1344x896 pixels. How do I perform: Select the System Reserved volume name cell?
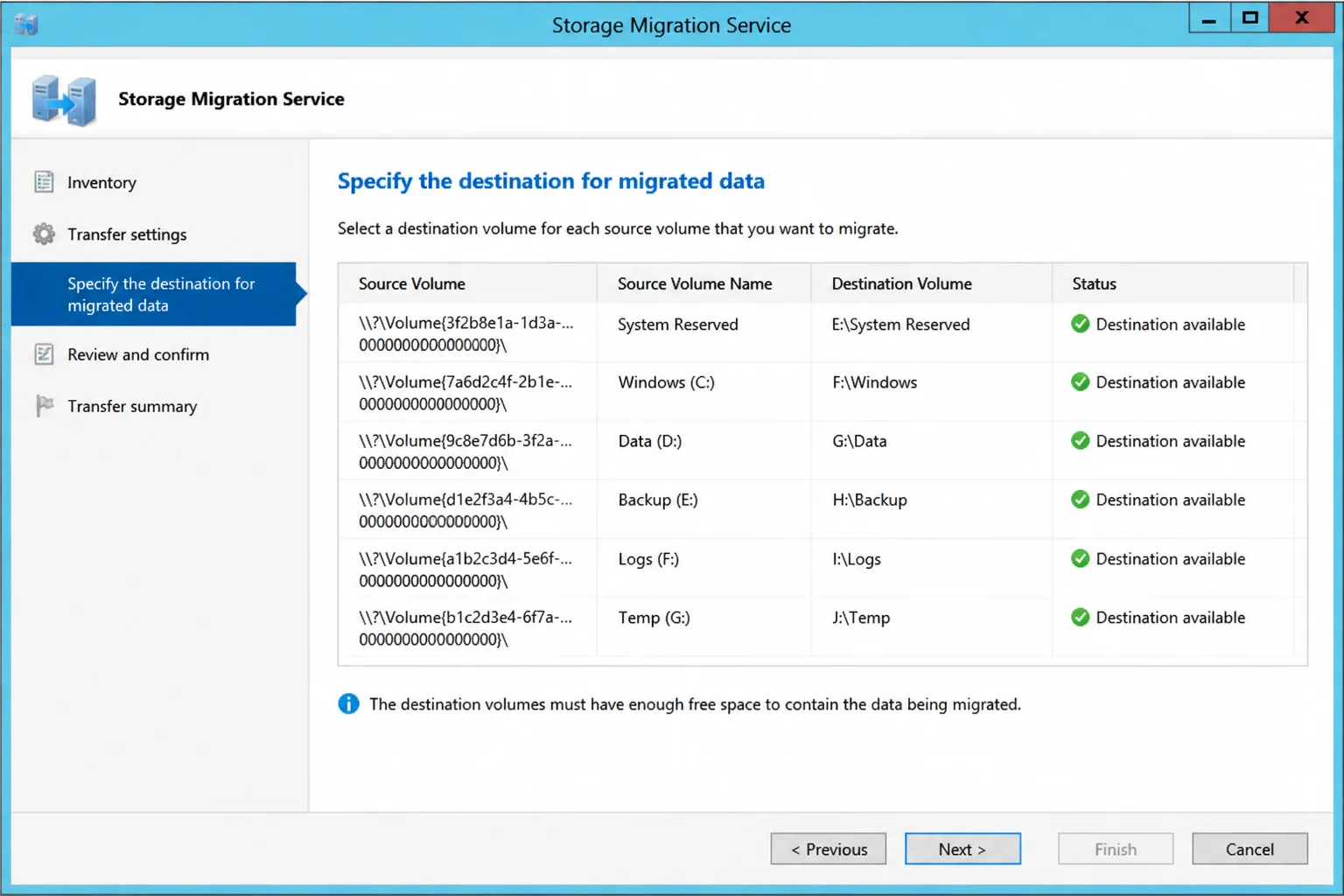[x=703, y=332]
